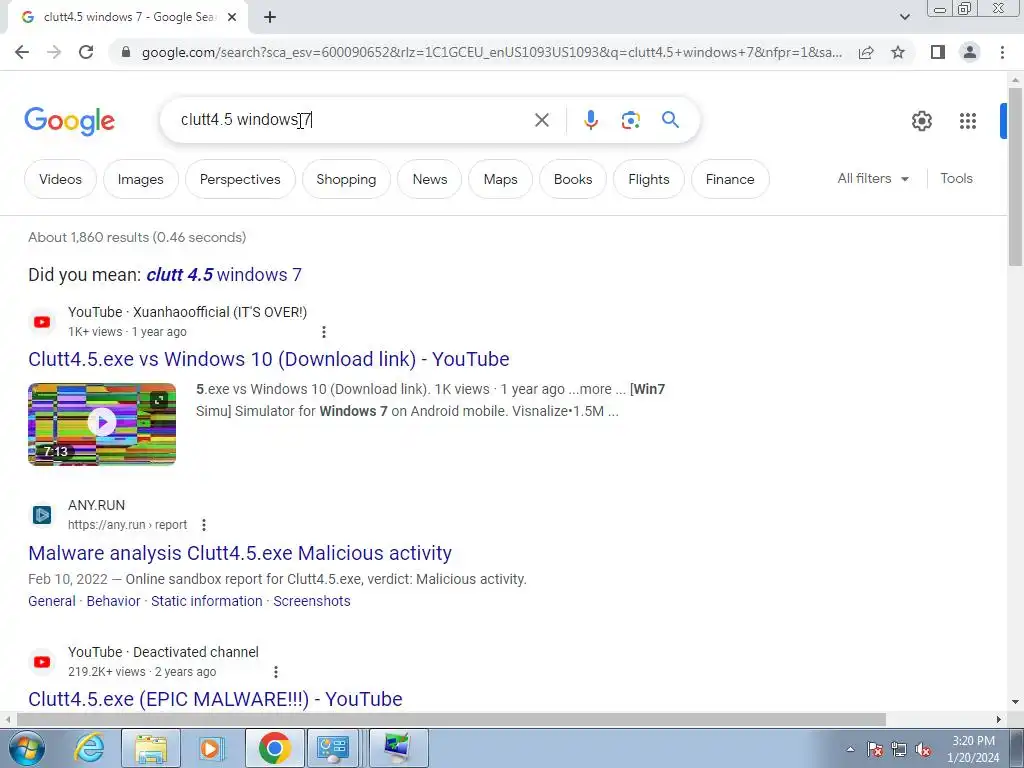Image resolution: width=1024 pixels, height=768 pixels.
Task: Filter results by Perspectives
Action: tap(240, 179)
